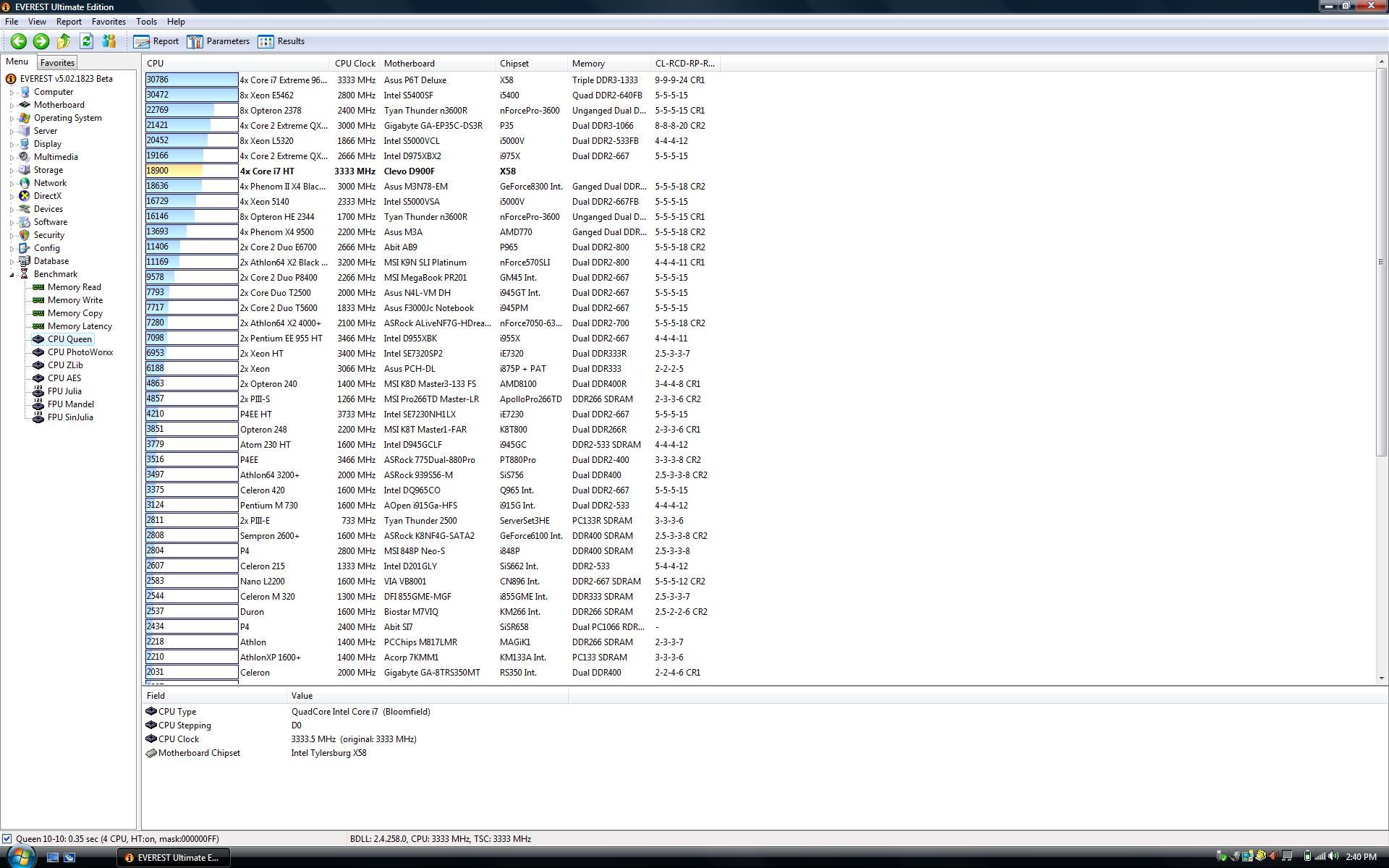Viewport: 1389px width, 868px height.
Task: Expand the Motherboard tree node
Action: pyautogui.click(x=12, y=106)
